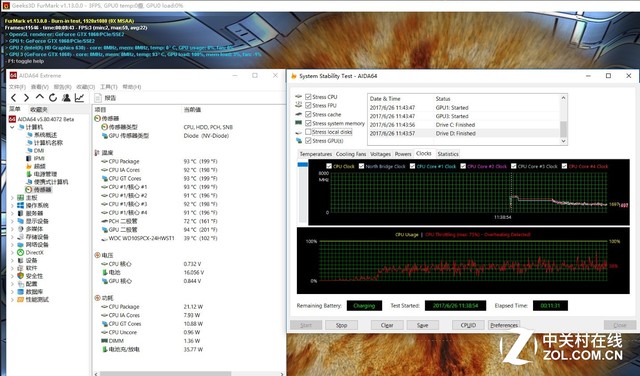Expand the 设备 devices node

(12, 260)
